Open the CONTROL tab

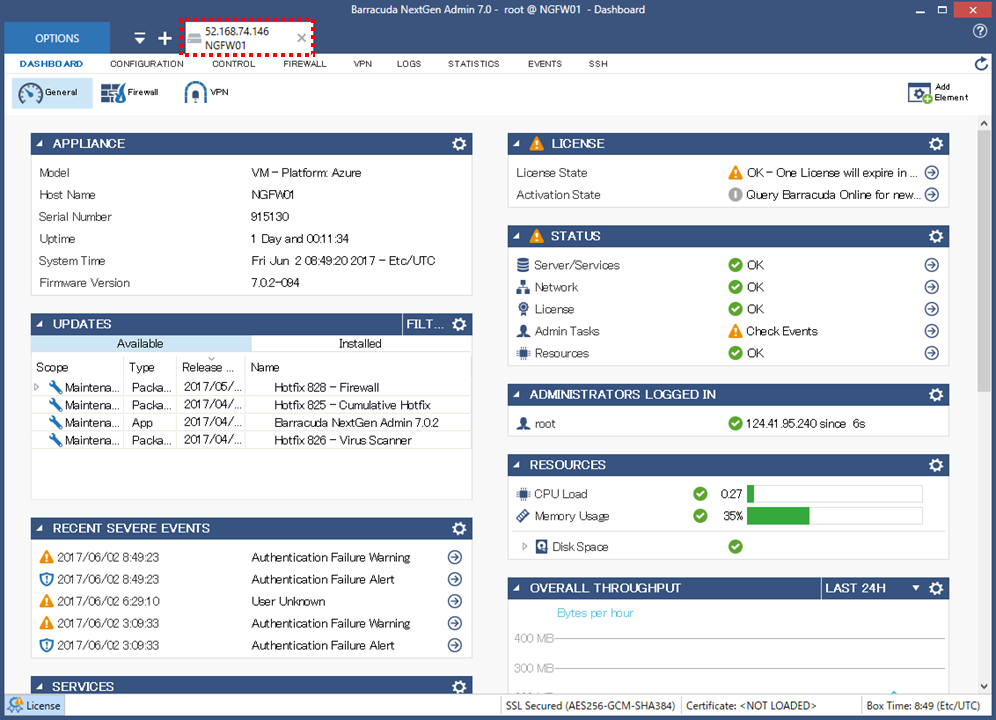point(234,64)
